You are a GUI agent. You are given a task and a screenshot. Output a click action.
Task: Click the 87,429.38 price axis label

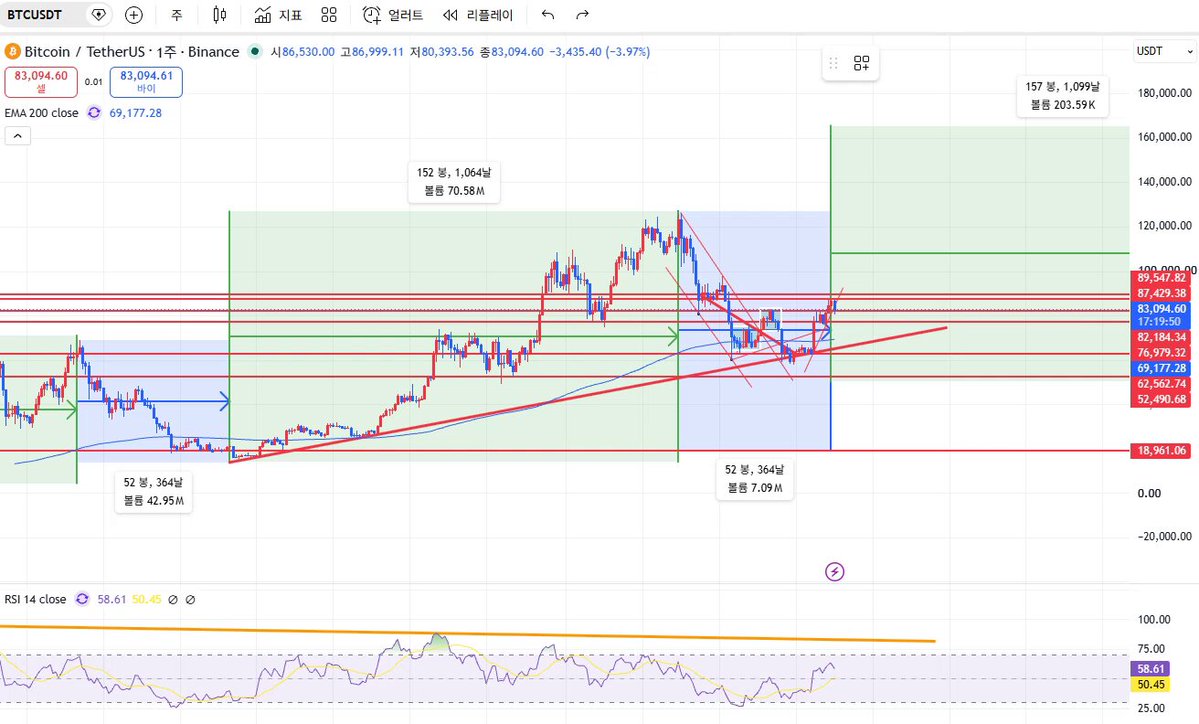(x=1161, y=294)
